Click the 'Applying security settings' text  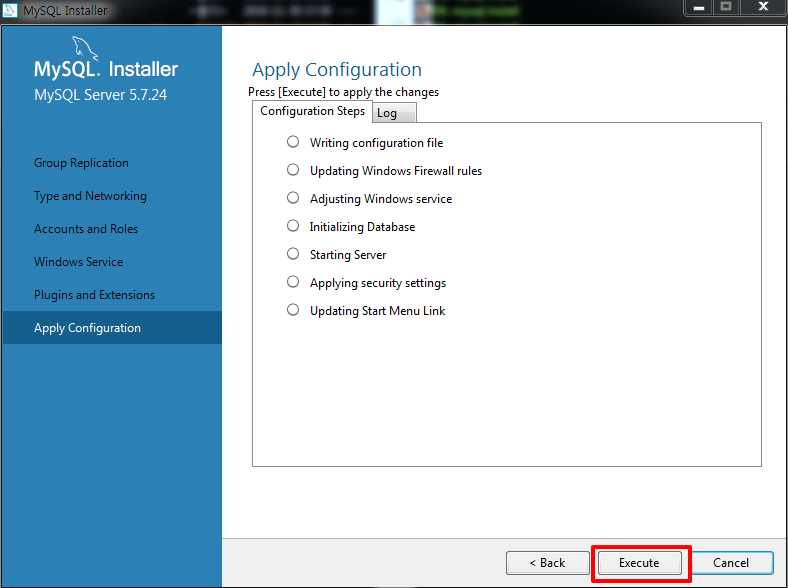click(378, 283)
